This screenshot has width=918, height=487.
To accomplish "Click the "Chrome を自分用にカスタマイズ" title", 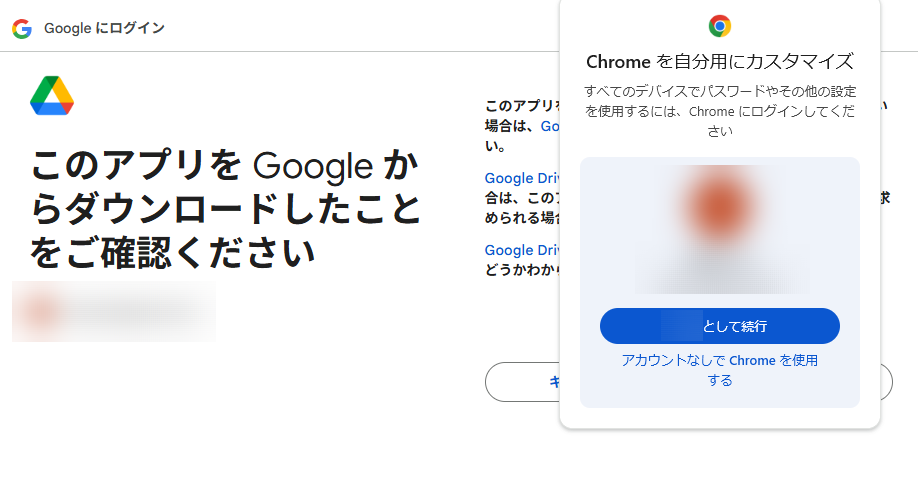I will (x=719, y=62).
